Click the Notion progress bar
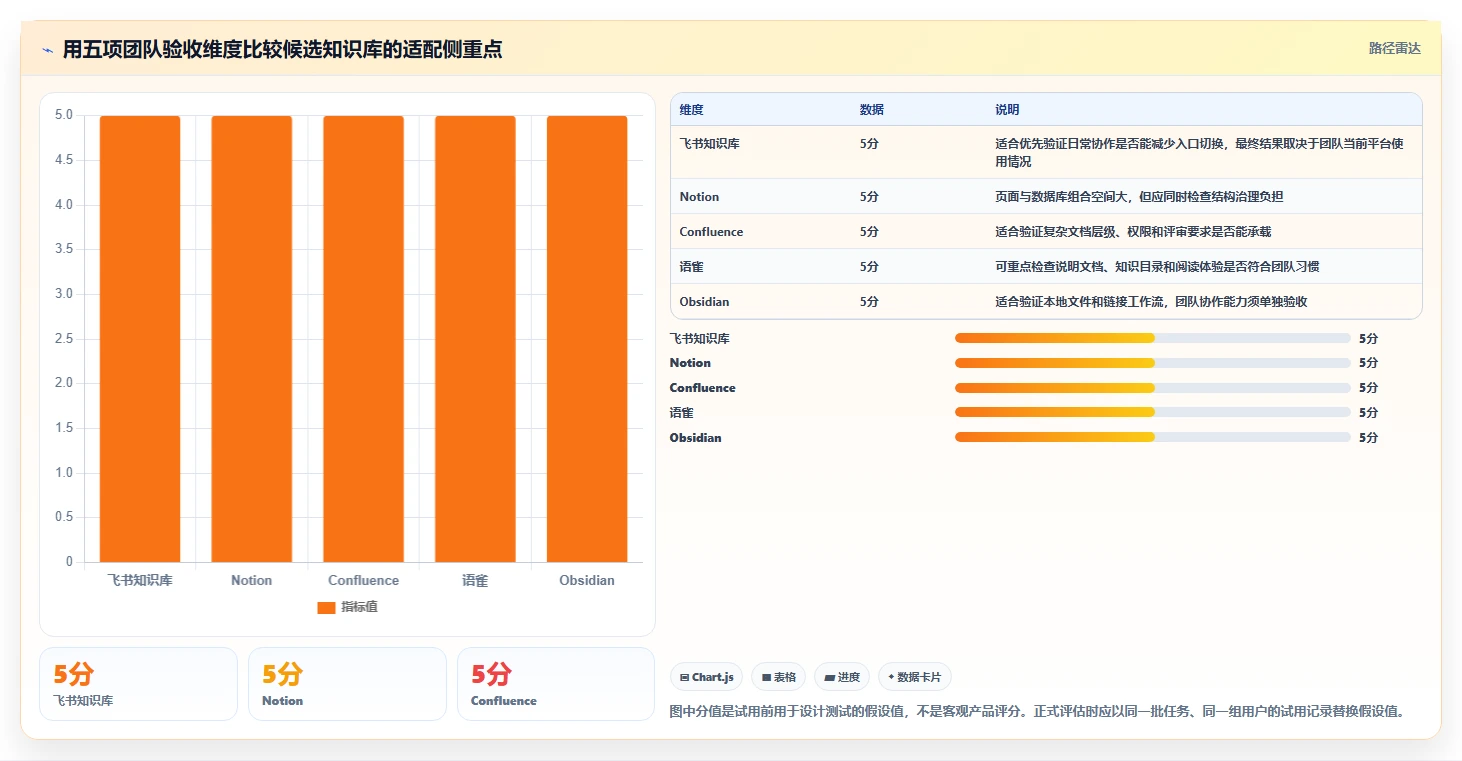Viewport: 1462px width, 761px height. (1153, 363)
